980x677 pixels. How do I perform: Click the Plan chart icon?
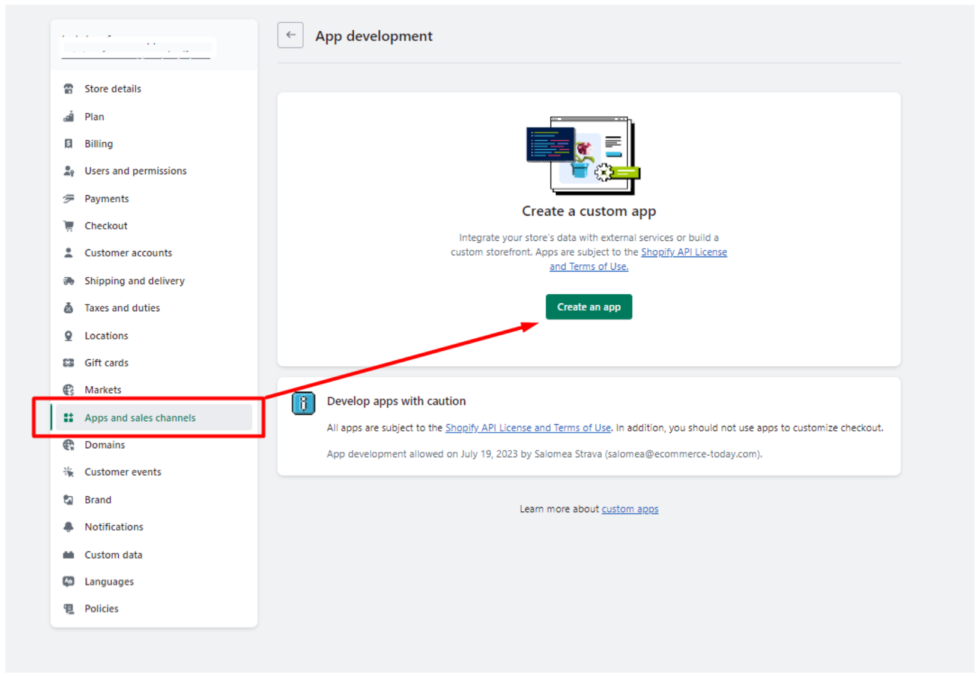66,116
